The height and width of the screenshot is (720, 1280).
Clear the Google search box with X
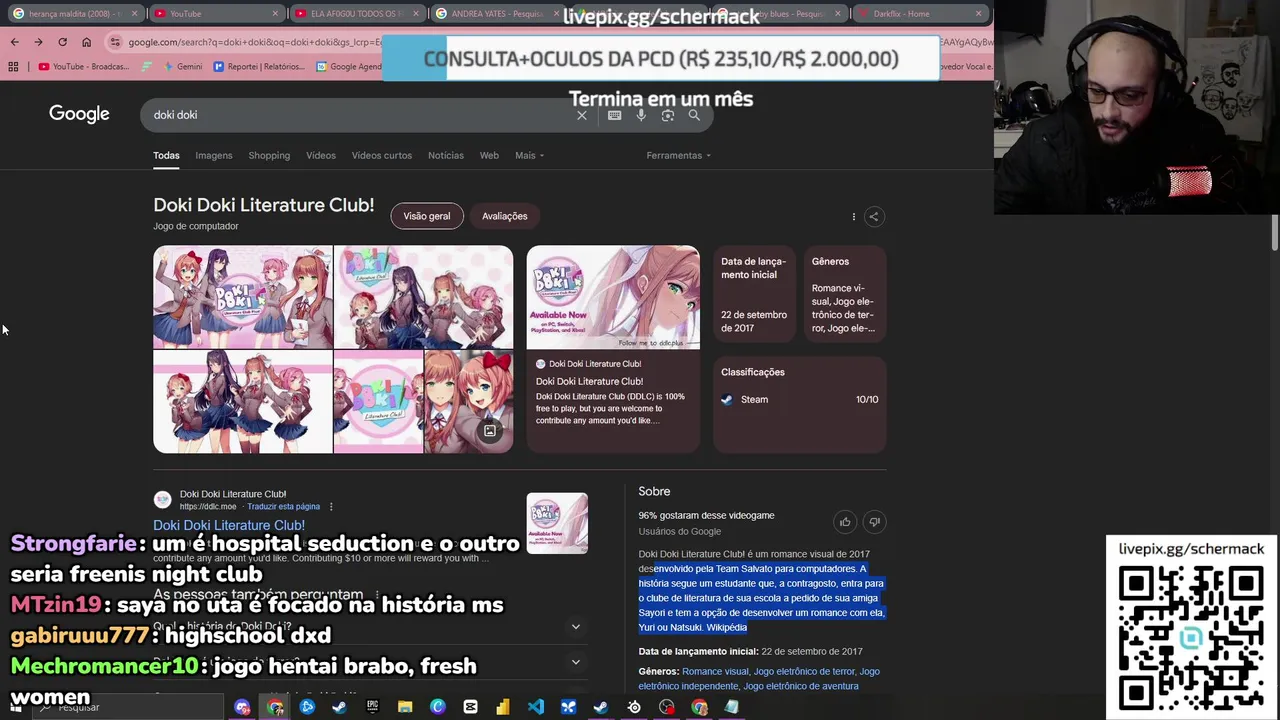(582, 115)
